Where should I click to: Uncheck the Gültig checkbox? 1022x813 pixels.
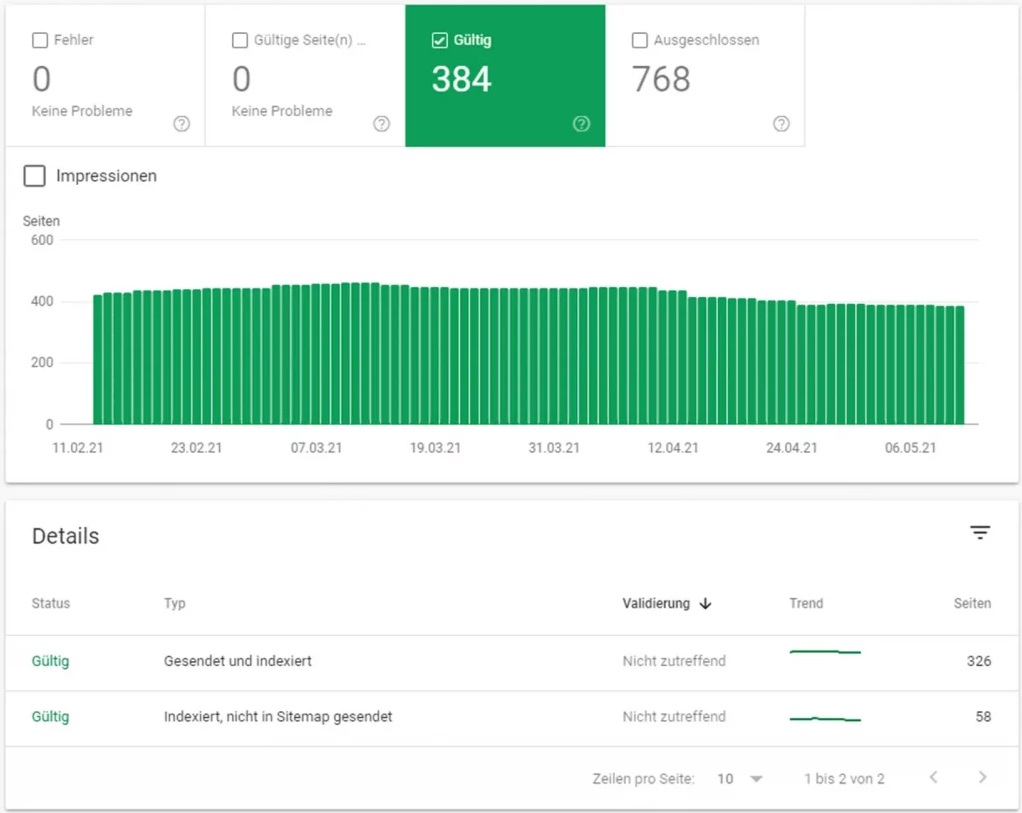(440, 41)
